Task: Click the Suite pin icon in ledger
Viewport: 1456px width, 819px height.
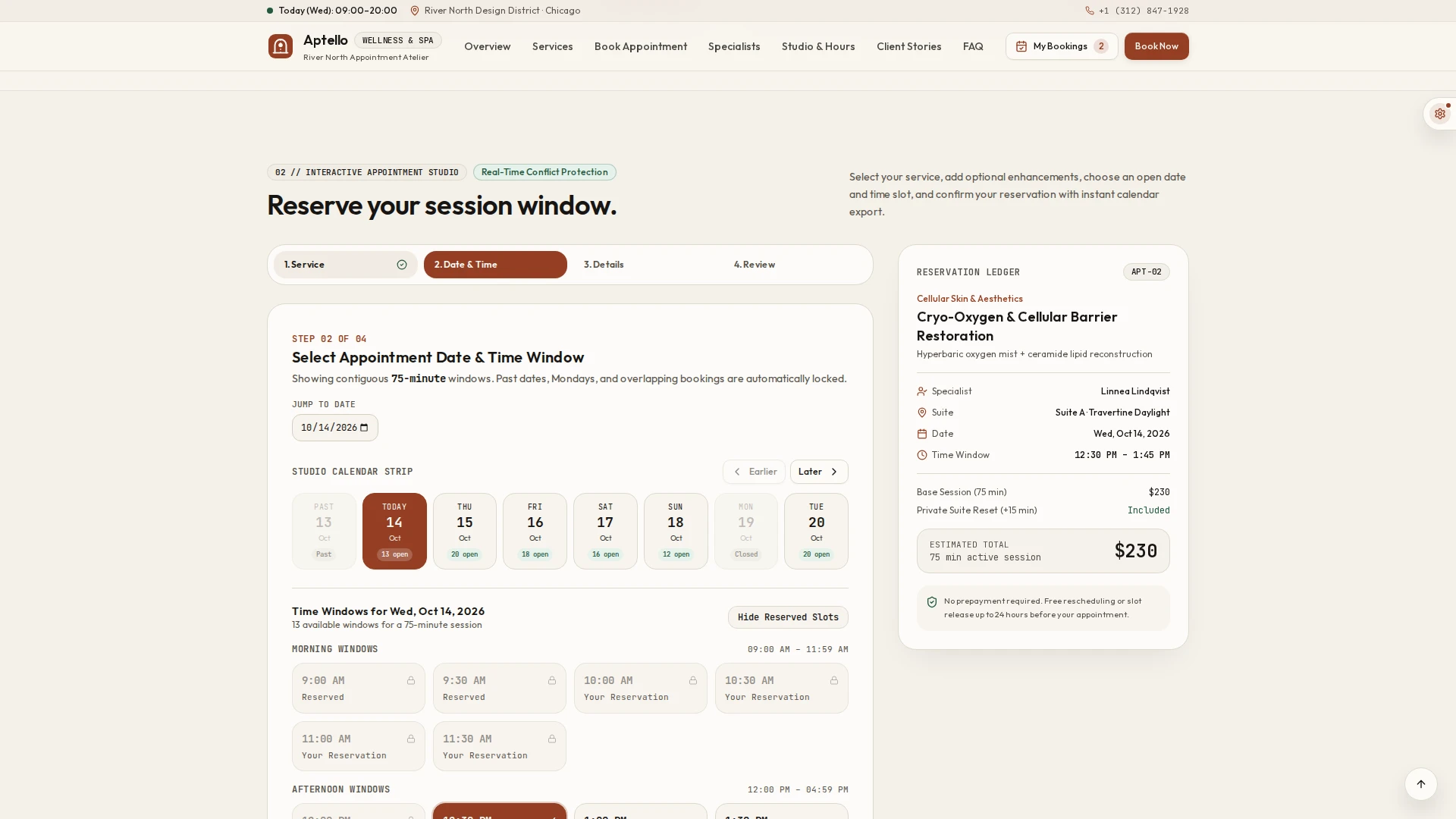Action: click(922, 413)
